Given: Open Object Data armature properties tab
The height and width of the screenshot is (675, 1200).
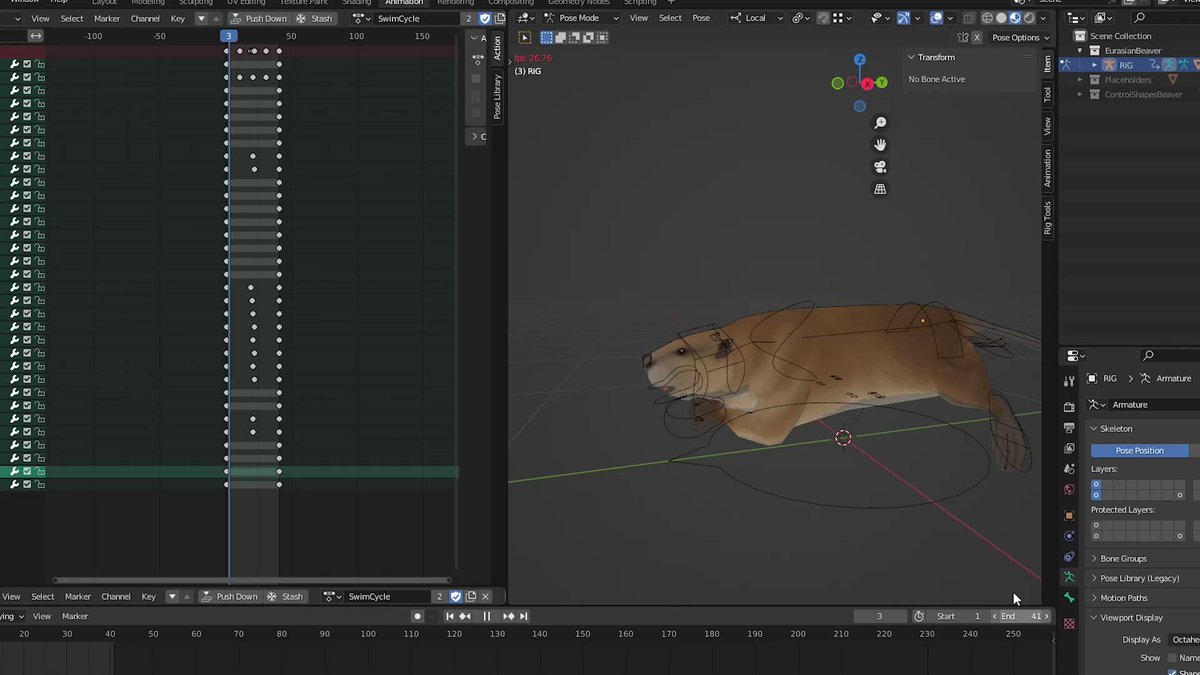Looking at the screenshot, I should point(1069,577).
